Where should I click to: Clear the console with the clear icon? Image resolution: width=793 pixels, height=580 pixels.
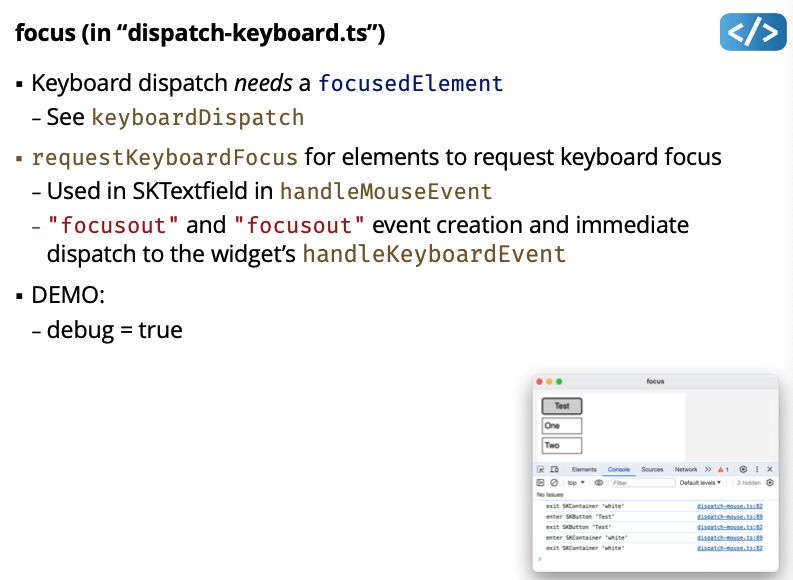pos(554,482)
